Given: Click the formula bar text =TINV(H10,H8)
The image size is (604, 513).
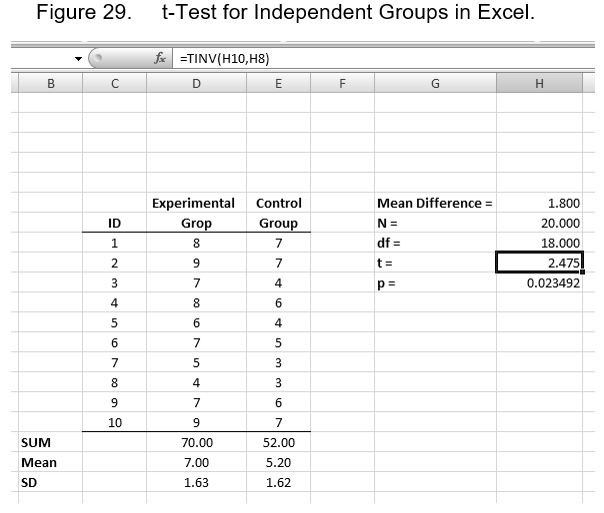Looking at the screenshot, I should [x=225, y=59].
